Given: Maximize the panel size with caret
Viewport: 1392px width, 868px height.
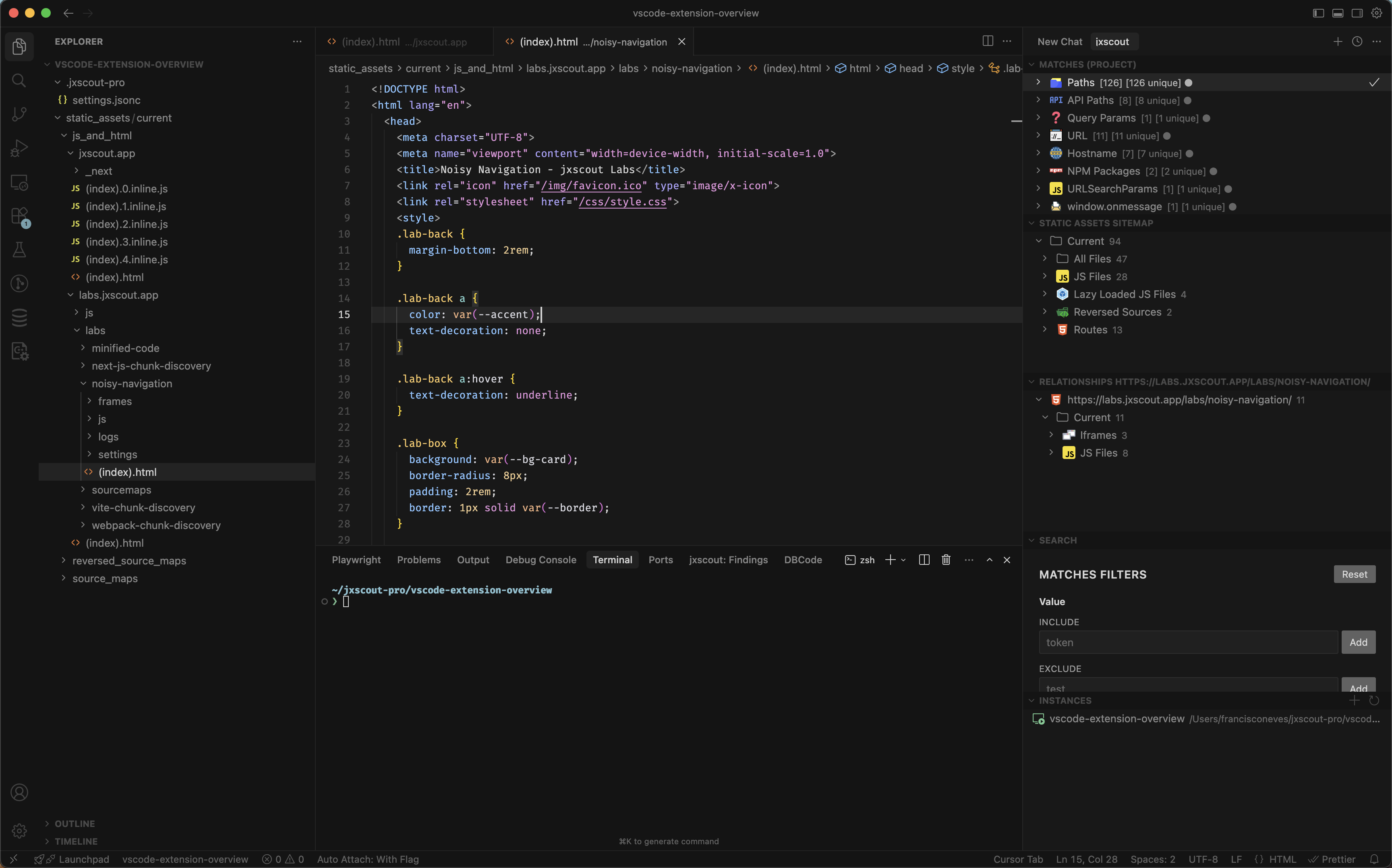Looking at the screenshot, I should point(990,560).
